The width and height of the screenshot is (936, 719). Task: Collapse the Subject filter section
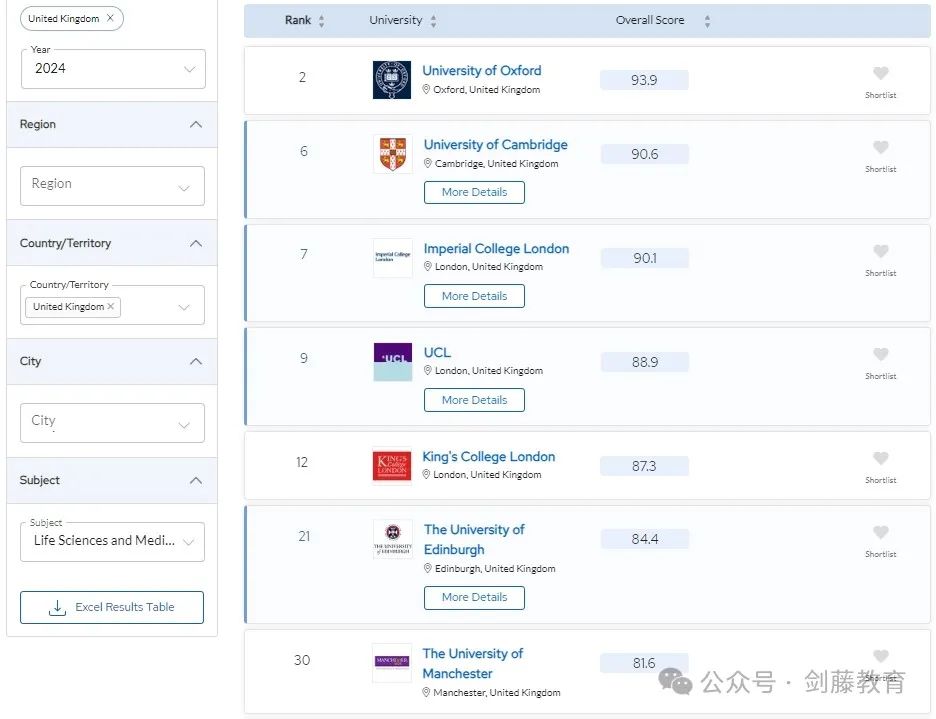195,480
